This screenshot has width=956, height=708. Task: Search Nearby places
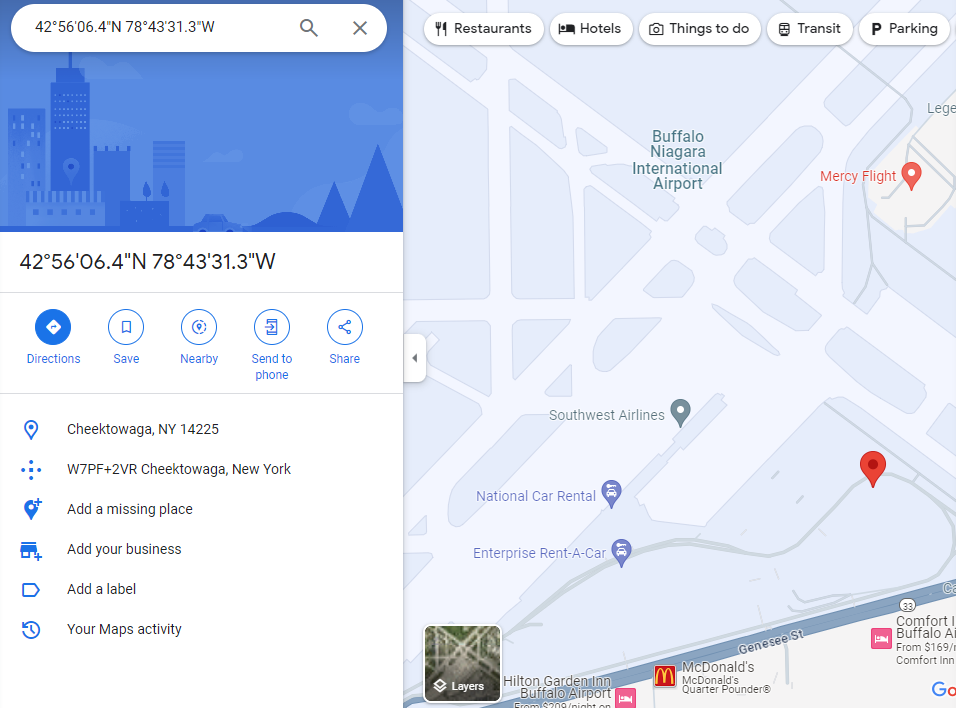tap(199, 337)
